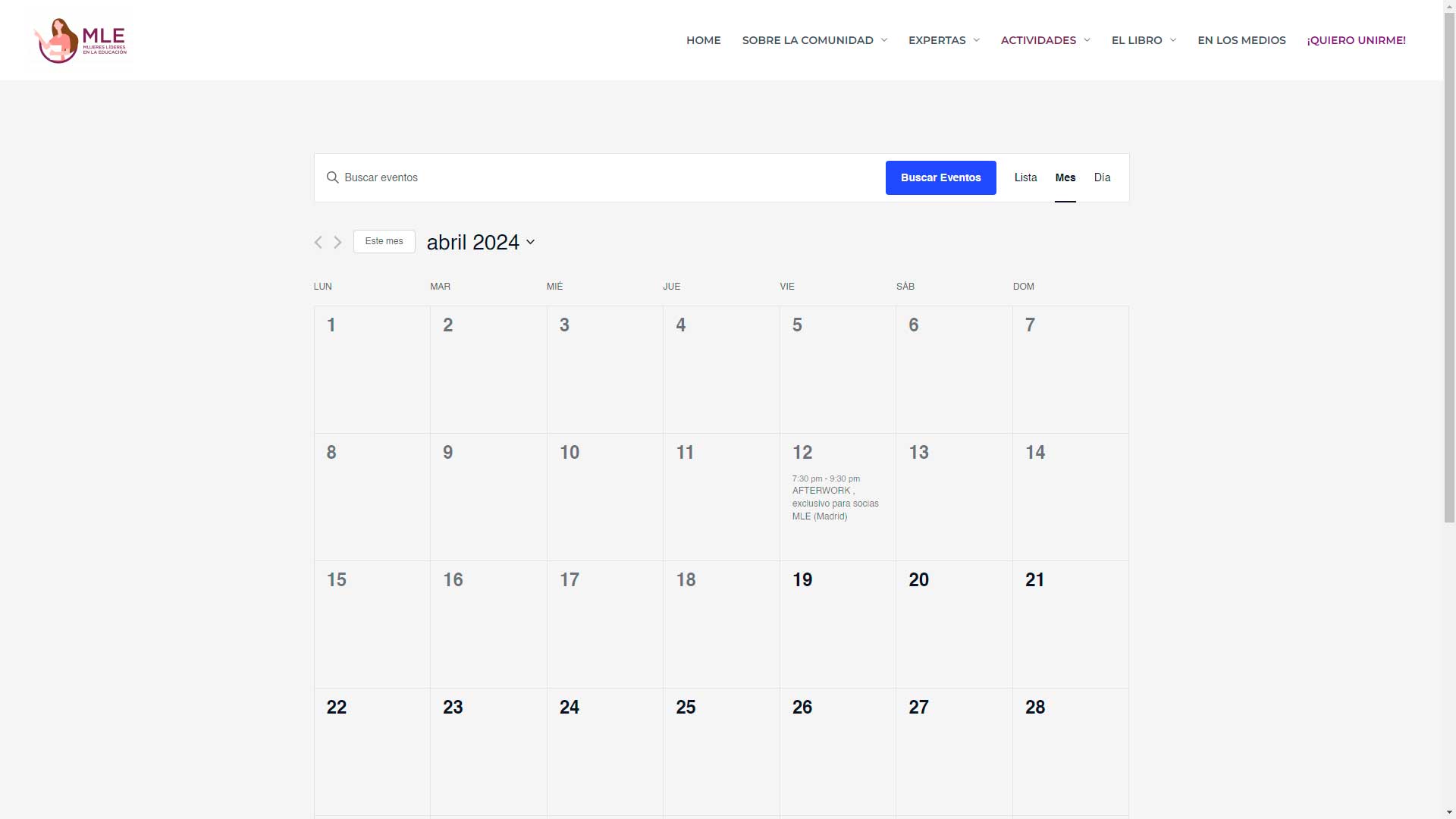Select day 22 in the calendar

tap(337, 708)
